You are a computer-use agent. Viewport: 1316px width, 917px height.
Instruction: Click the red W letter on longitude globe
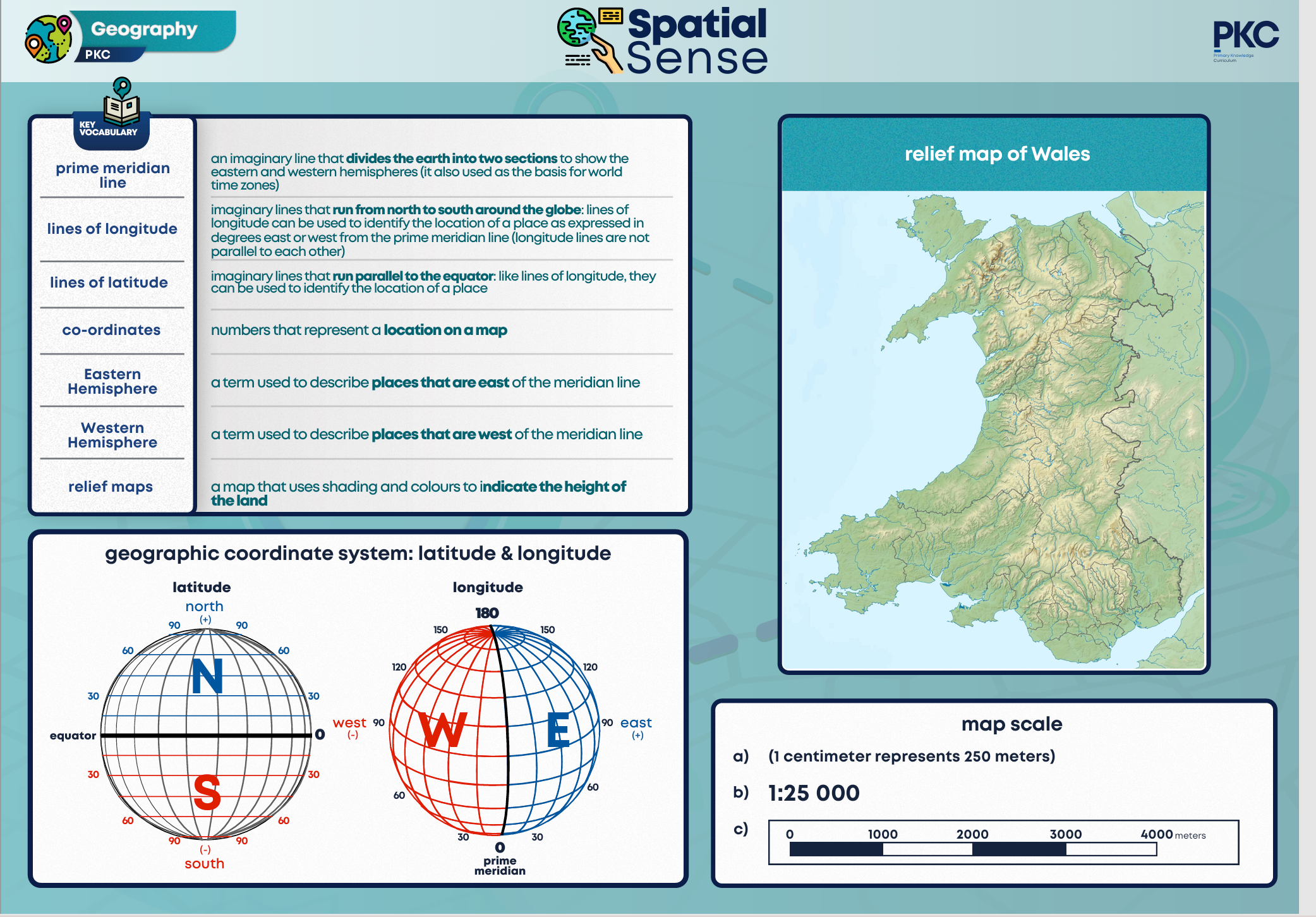(x=443, y=730)
